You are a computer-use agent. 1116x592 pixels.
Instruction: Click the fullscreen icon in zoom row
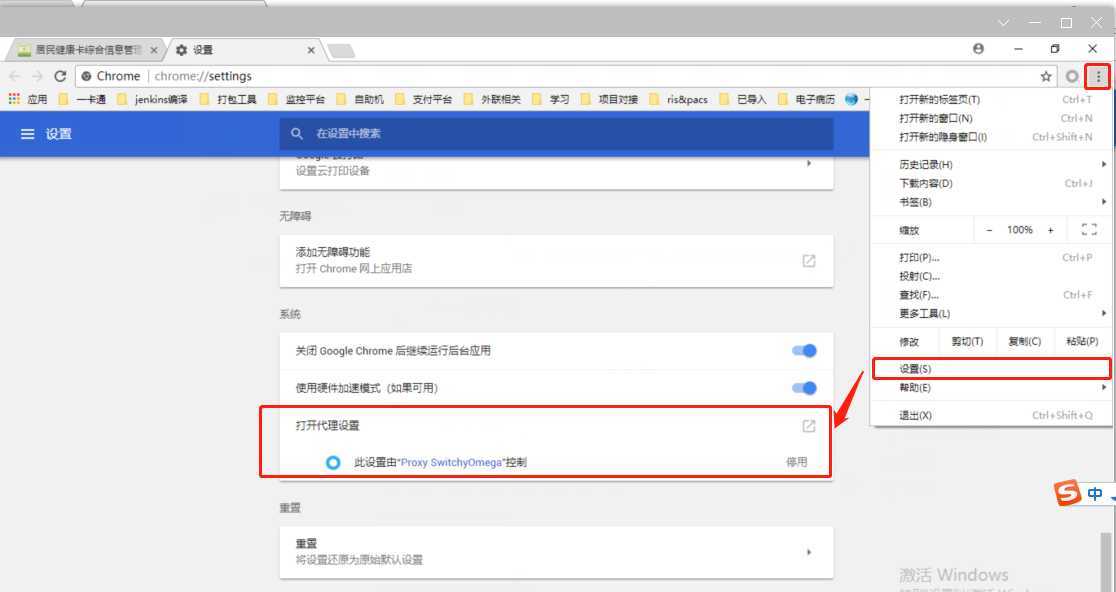(1088, 229)
